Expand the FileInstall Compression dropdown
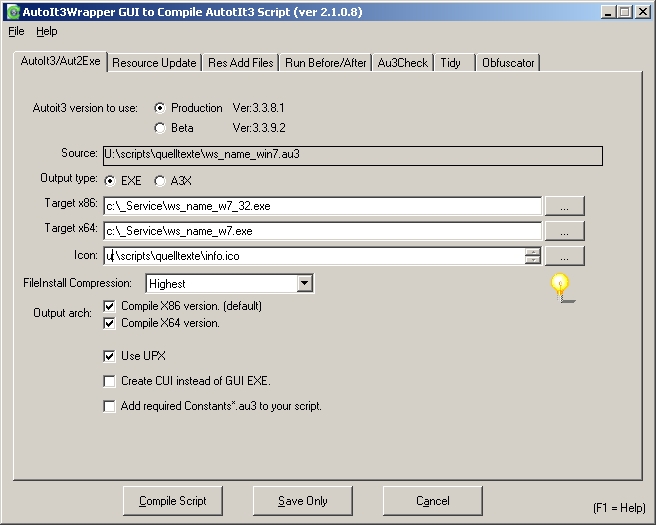656x525 pixels. [305, 284]
